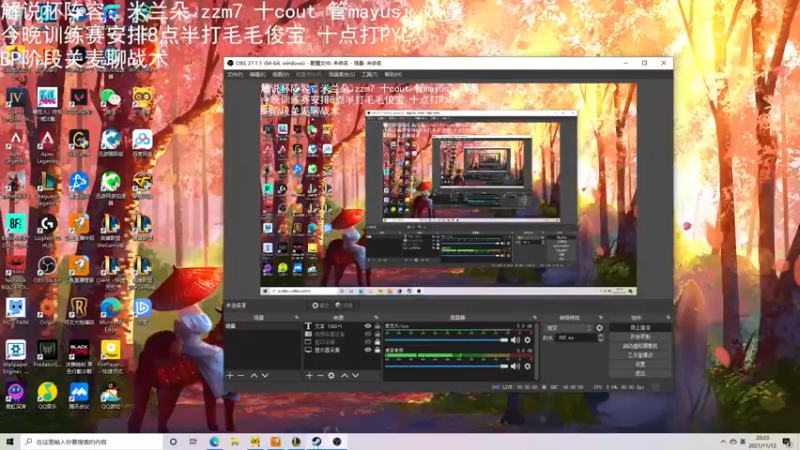
Task: Move the scene down in the list
Action: click(265, 376)
